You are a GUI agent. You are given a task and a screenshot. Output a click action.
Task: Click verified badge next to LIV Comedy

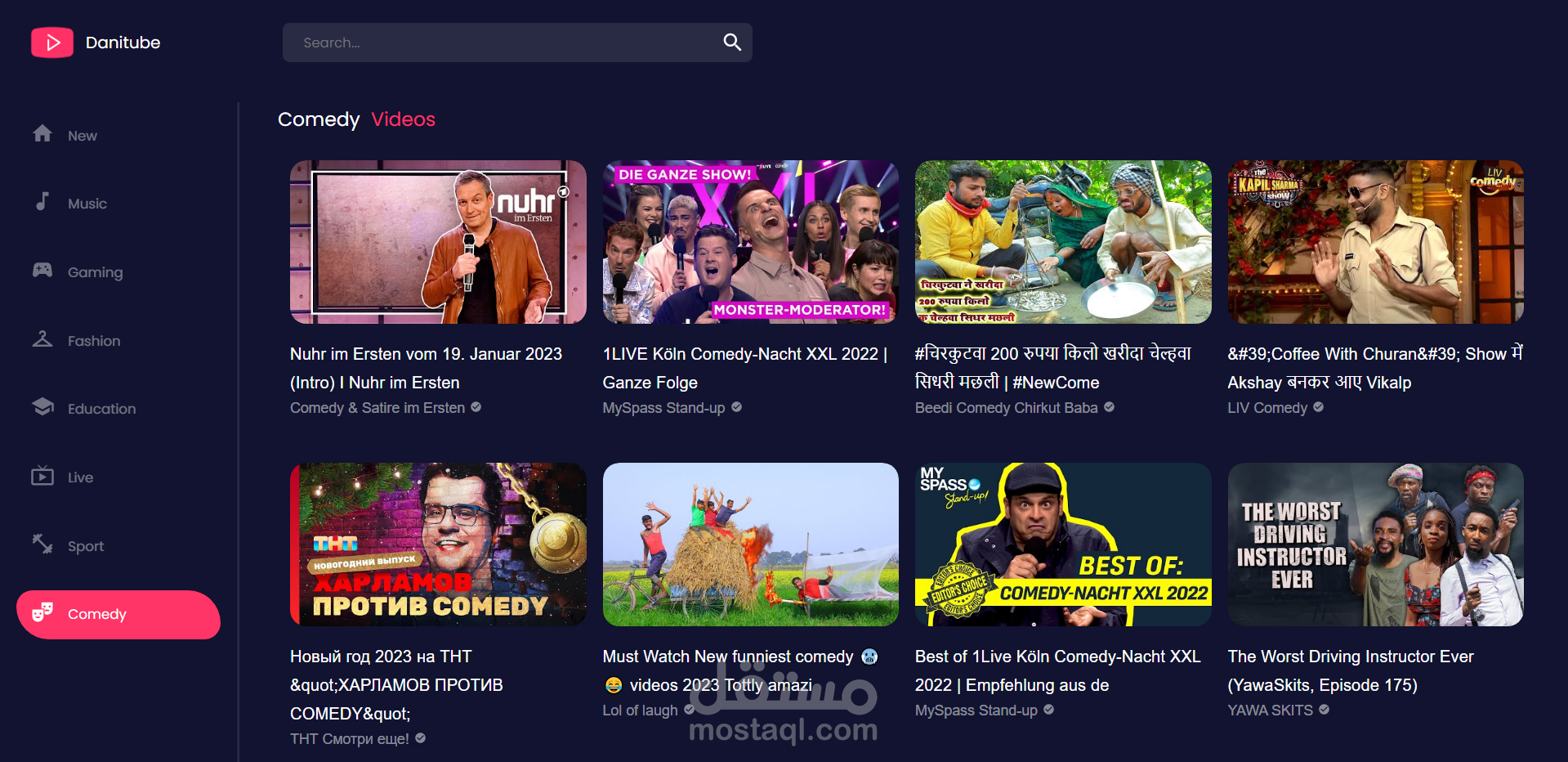click(x=1318, y=407)
